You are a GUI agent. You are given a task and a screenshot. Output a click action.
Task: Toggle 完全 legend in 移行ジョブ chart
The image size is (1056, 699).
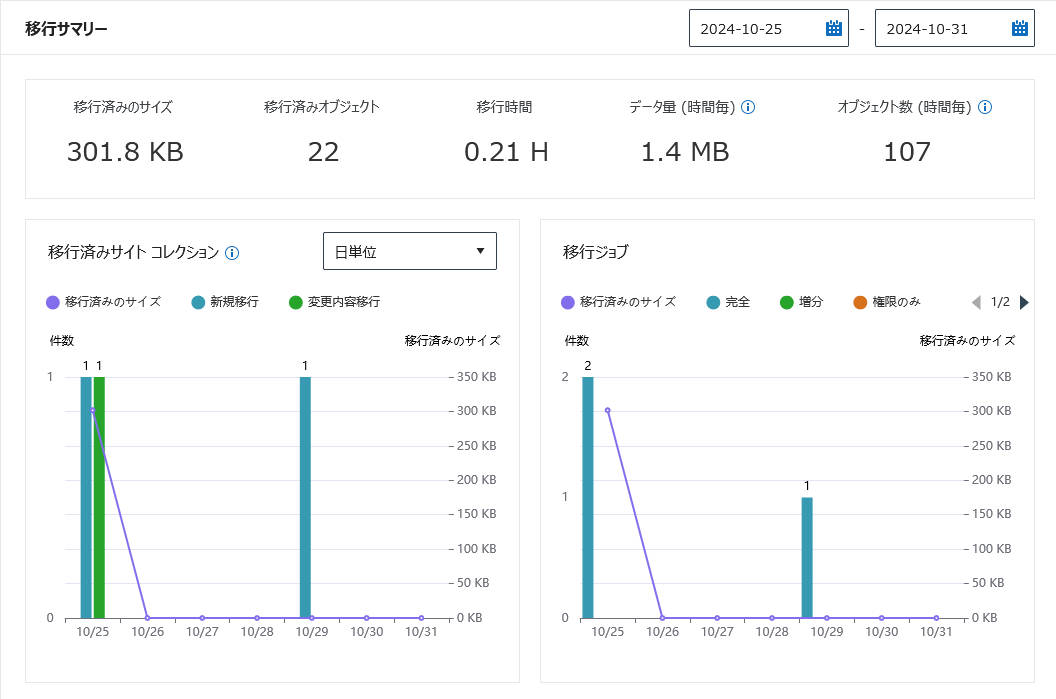(x=728, y=302)
